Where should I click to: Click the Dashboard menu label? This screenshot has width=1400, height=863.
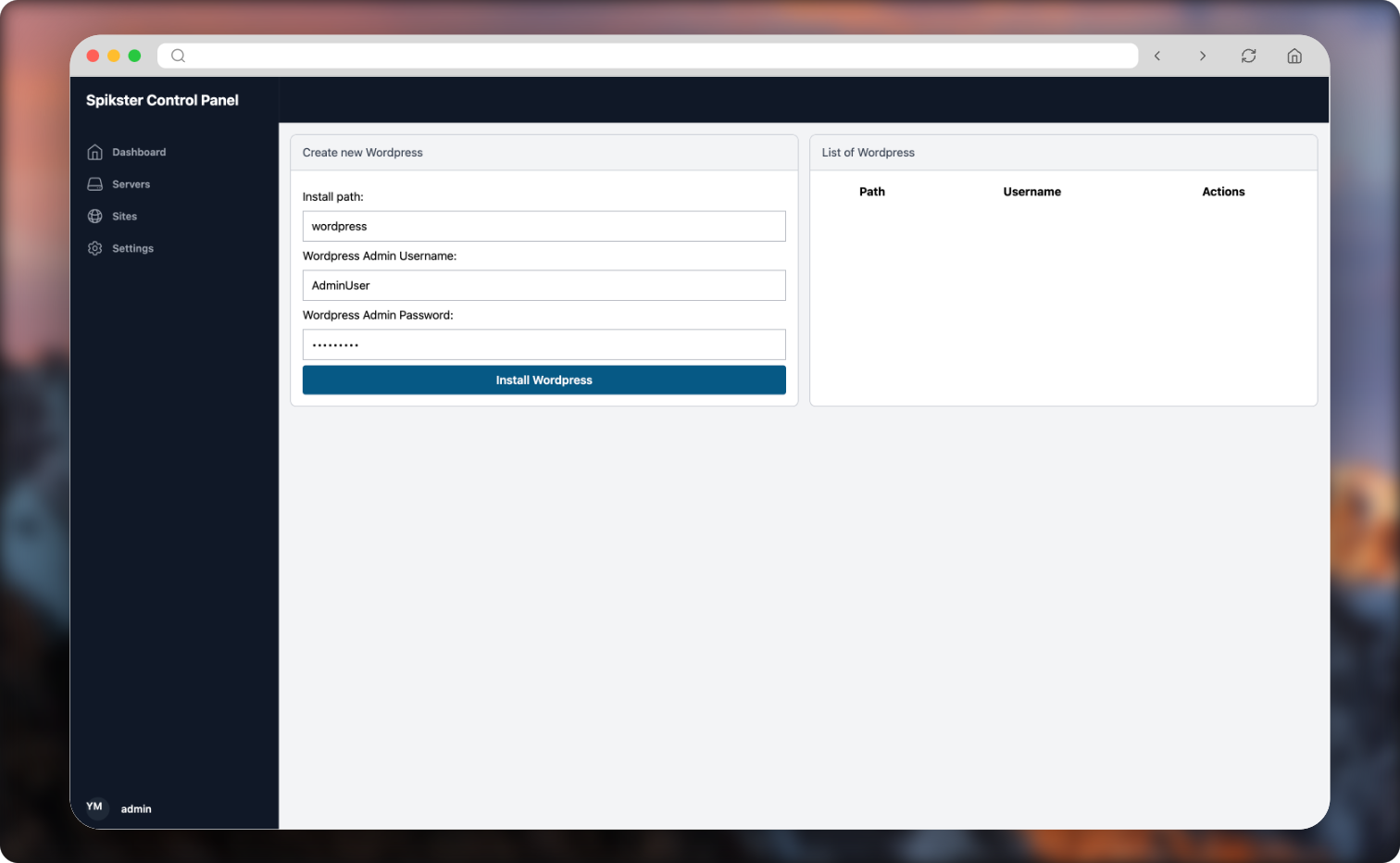pyautogui.click(x=139, y=152)
